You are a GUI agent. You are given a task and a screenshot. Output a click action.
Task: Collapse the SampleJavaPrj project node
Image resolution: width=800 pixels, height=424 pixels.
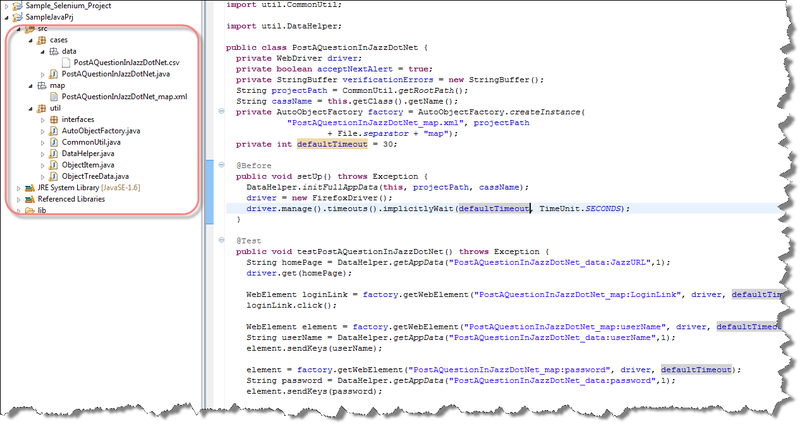point(7,17)
